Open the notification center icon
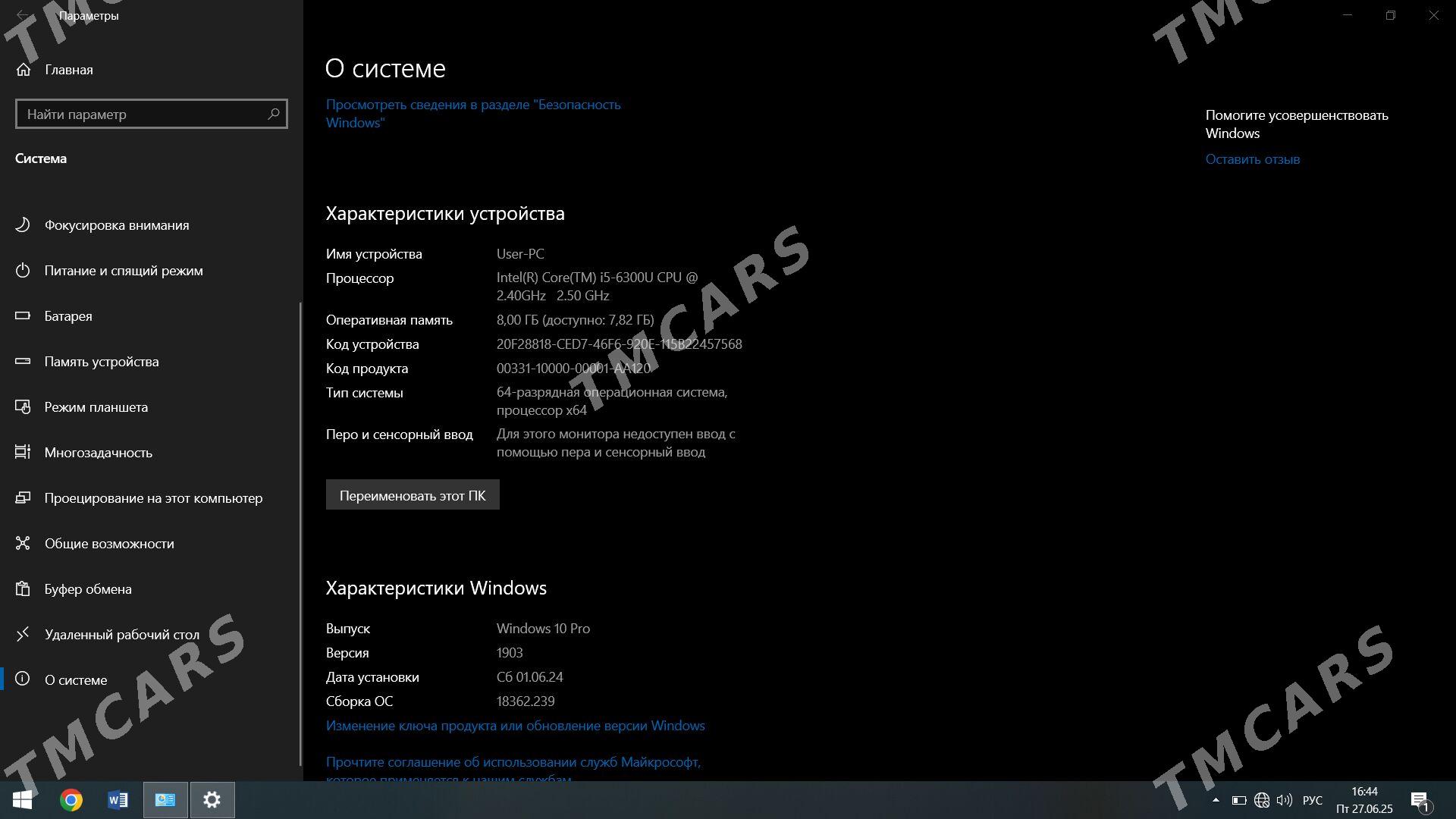The width and height of the screenshot is (1456, 819). pos(1420,801)
